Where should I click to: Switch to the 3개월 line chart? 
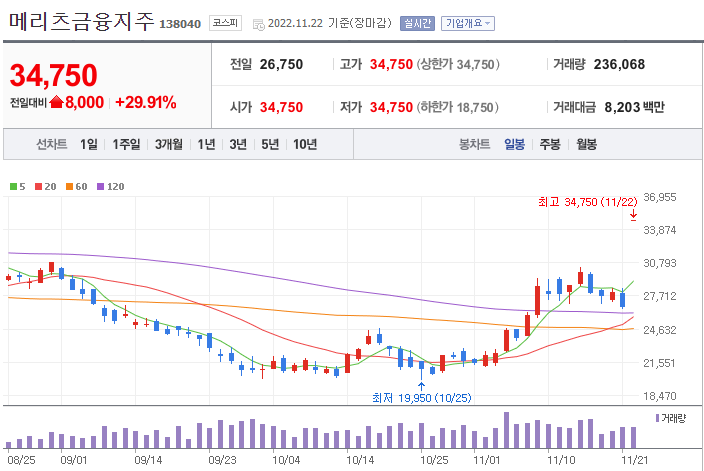tap(168, 144)
